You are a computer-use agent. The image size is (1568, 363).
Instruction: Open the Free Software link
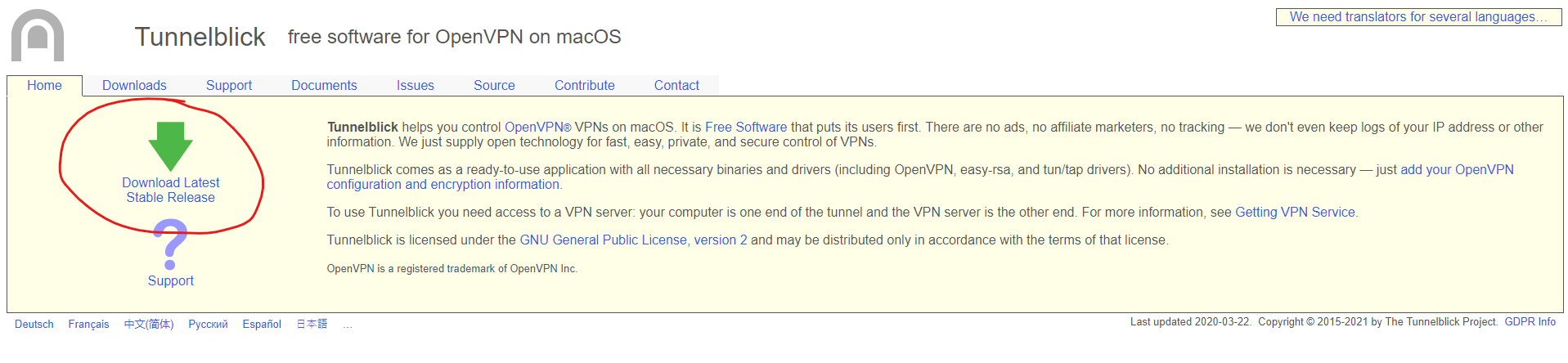746,127
